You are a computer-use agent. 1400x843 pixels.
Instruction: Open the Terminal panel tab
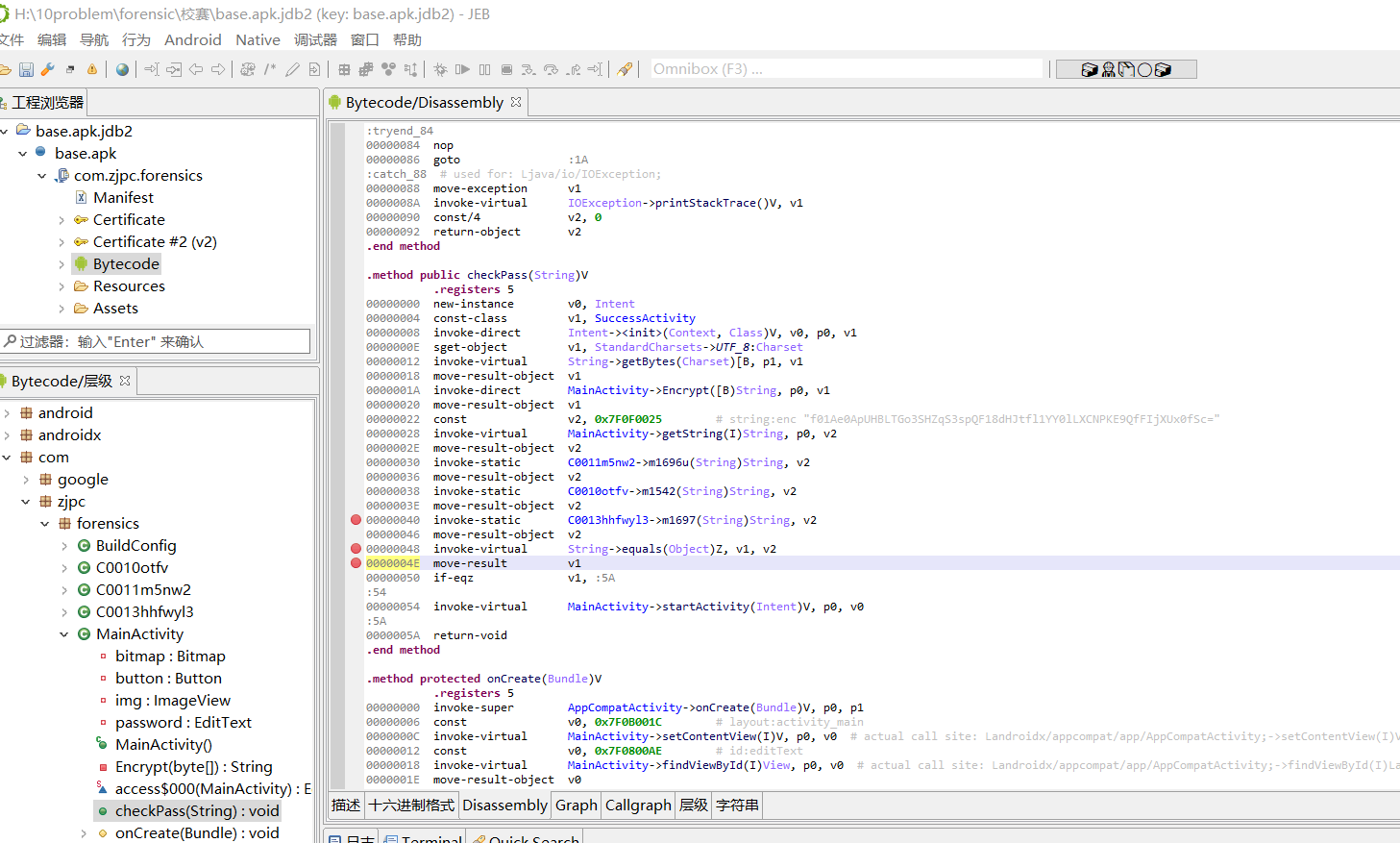tap(424, 838)
